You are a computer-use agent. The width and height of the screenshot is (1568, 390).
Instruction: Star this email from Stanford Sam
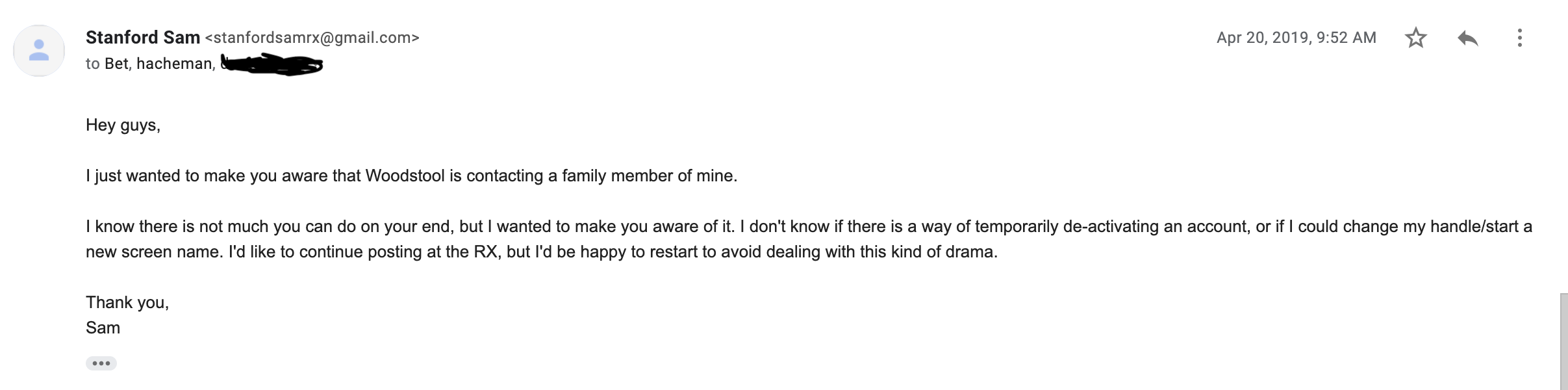click(1415, 38)
